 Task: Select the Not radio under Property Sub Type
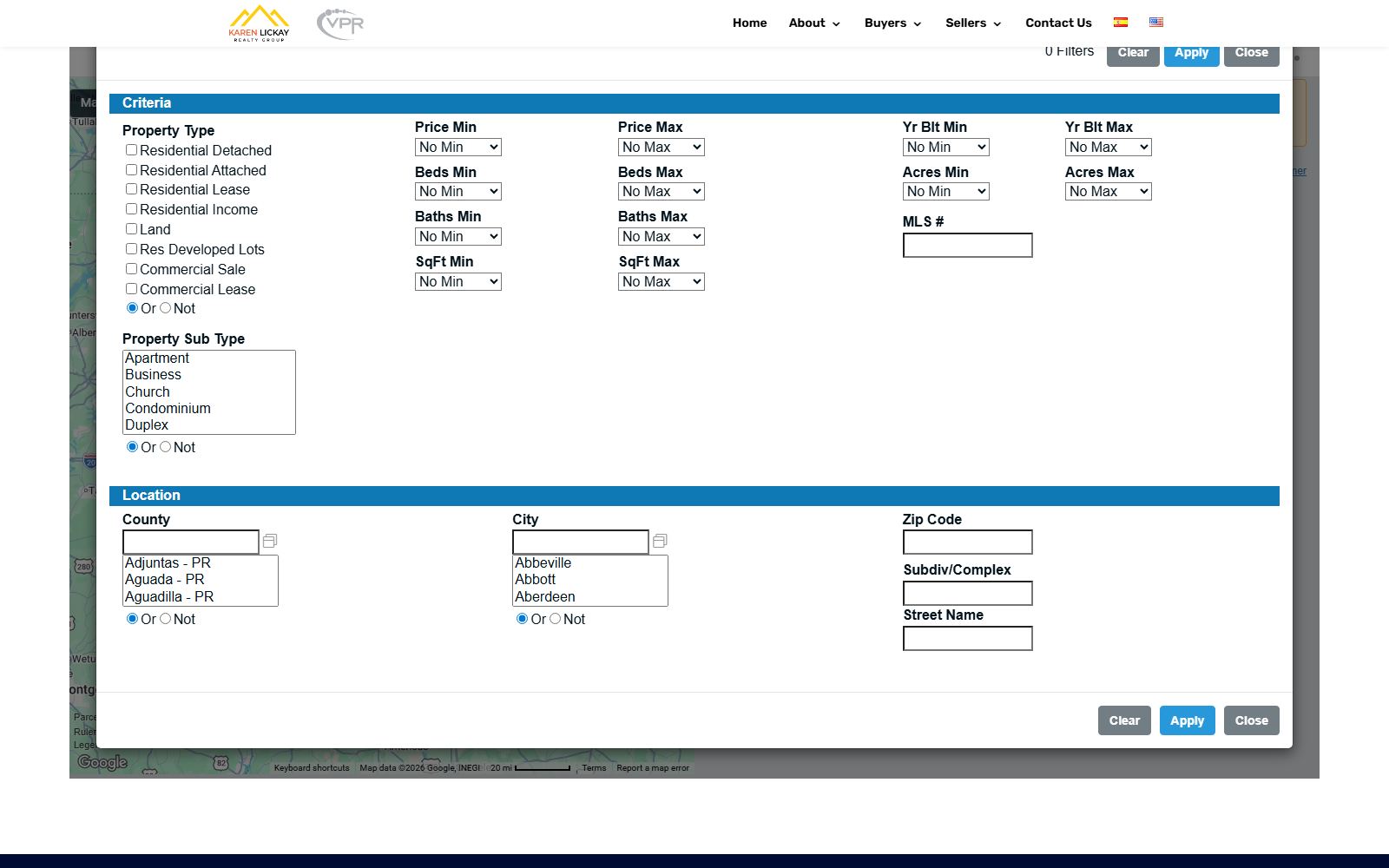click(165, 447)
